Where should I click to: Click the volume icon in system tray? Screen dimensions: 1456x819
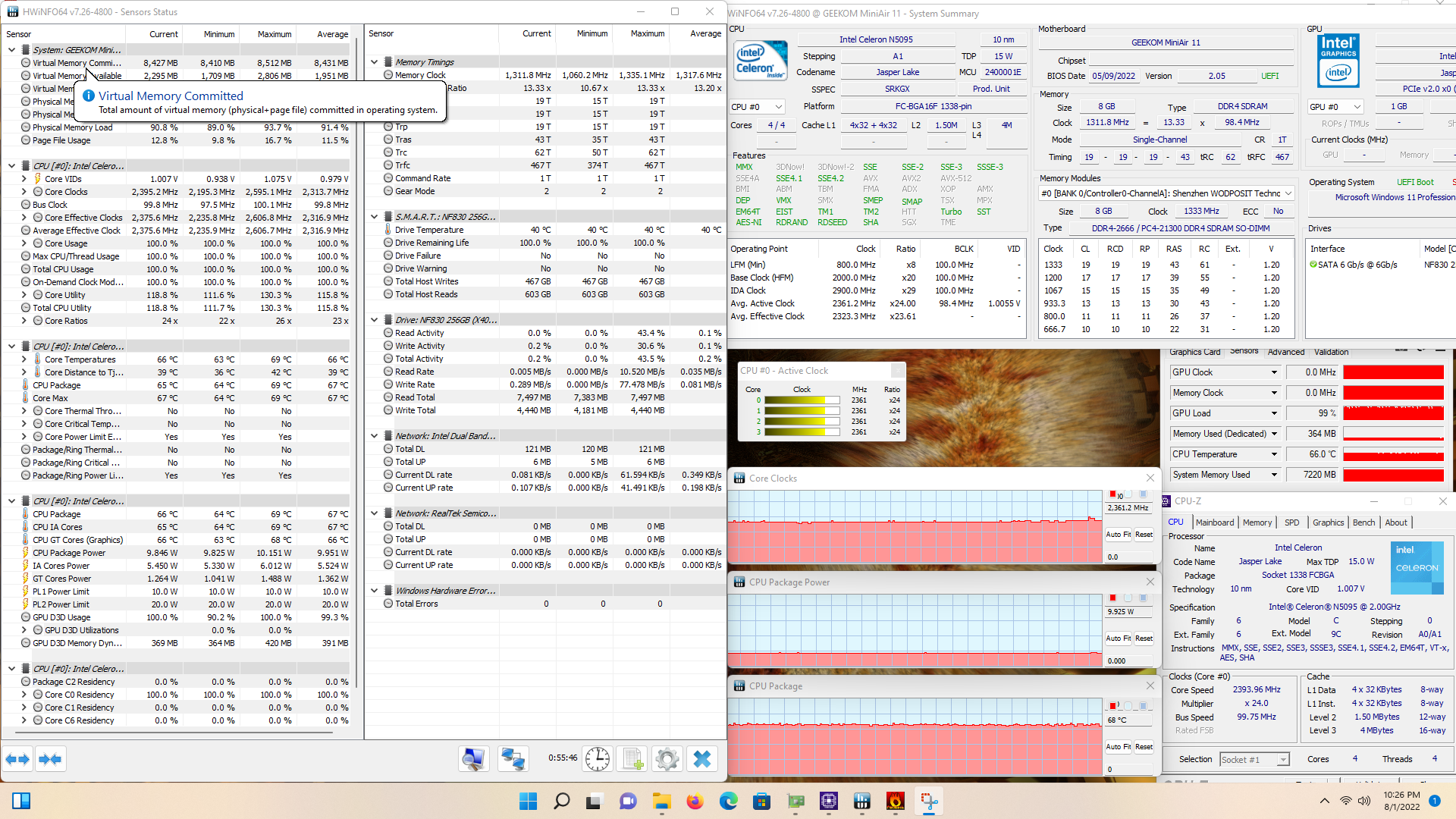1364,801
